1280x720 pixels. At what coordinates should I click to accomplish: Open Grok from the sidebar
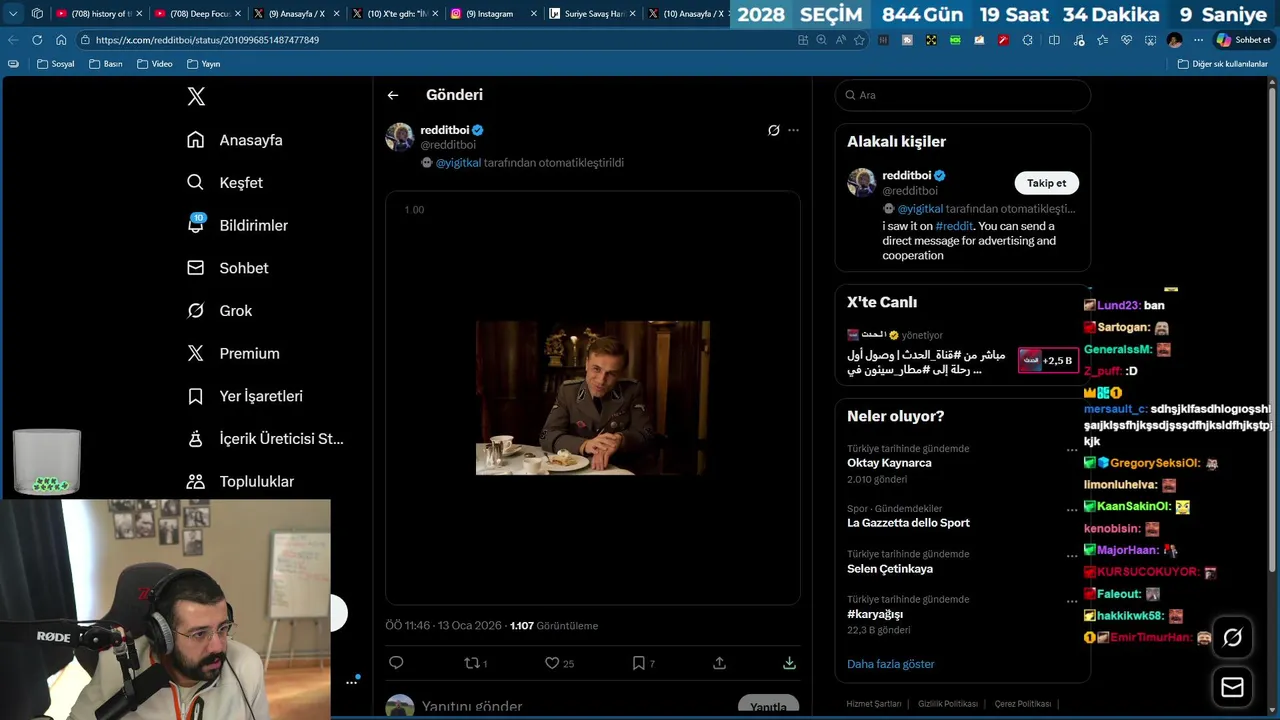point(220,311)
